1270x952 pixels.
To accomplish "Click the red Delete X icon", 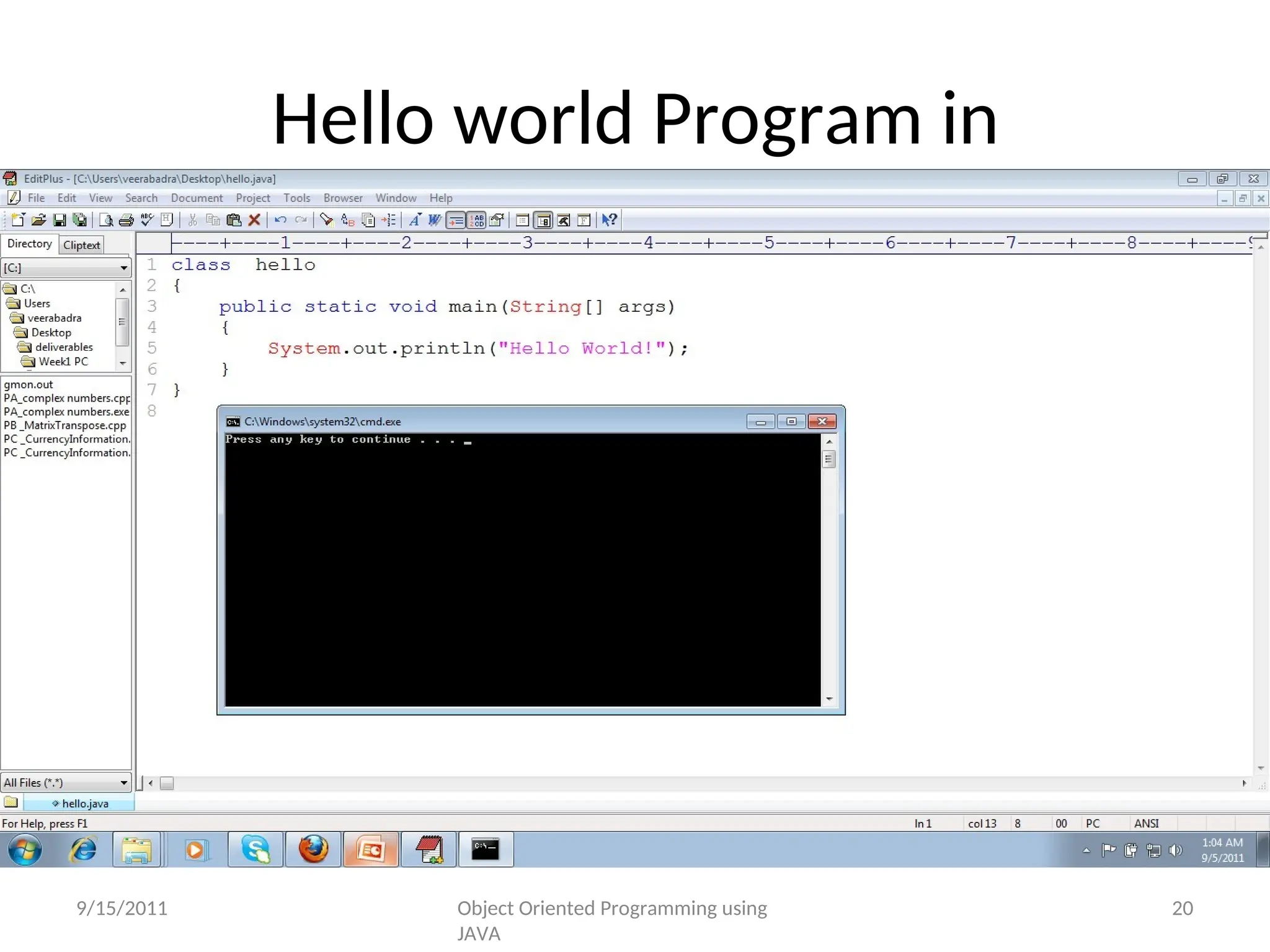I will 254,220.
